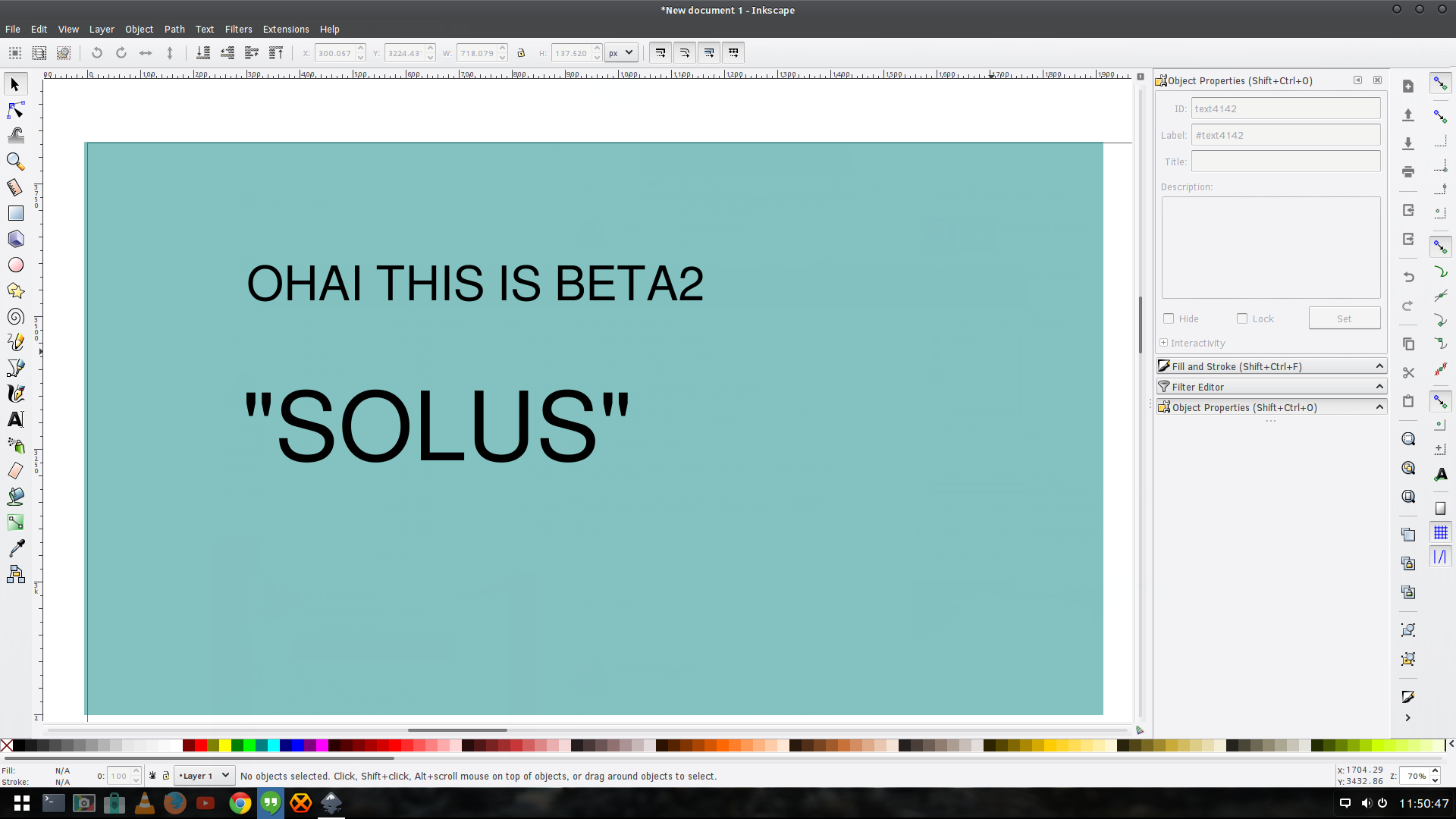Select the Paint Bucket fill tool
Screen dimensions: 1456x819
(15, 497)
